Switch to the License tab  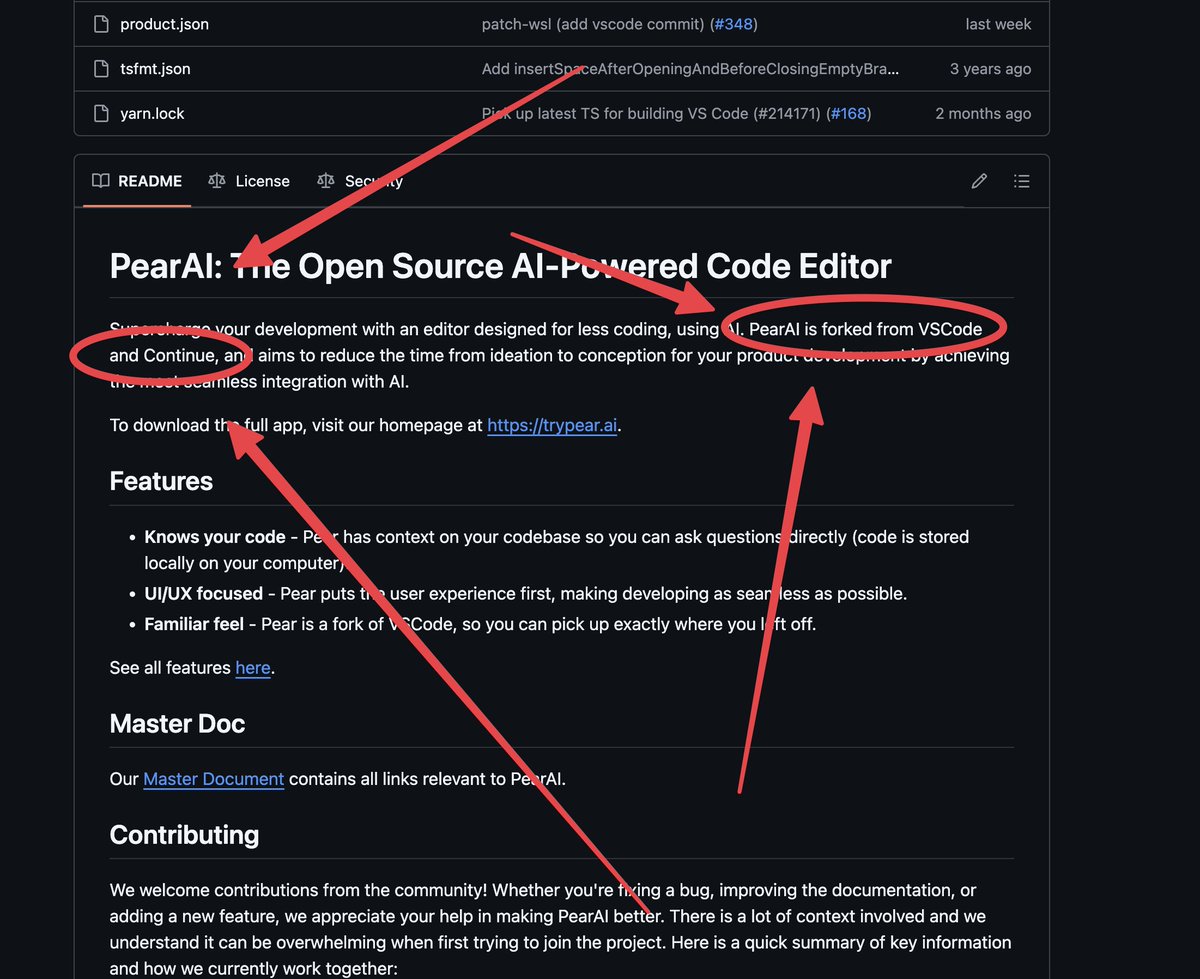click(249, 181)
